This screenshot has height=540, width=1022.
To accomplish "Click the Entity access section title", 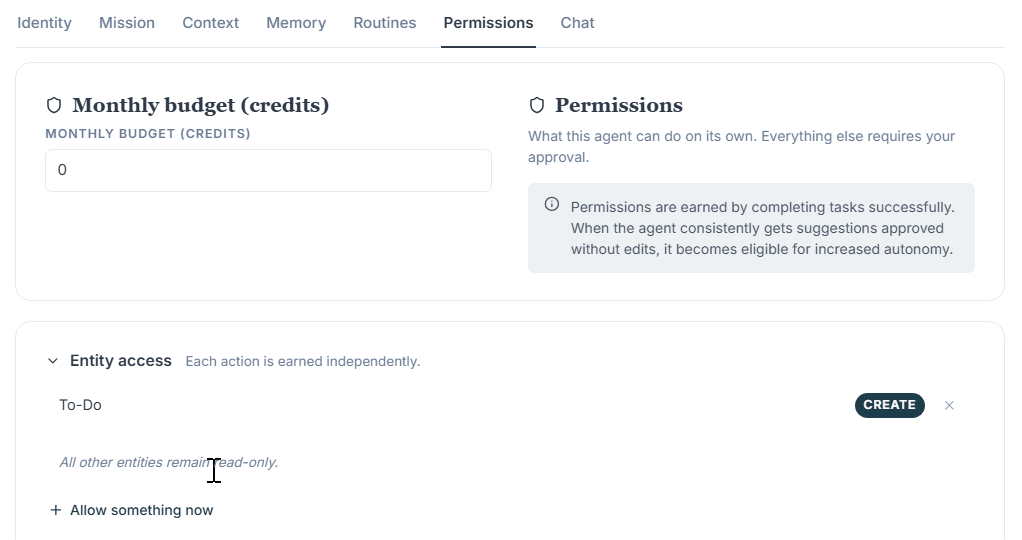I will coord(121,361).
